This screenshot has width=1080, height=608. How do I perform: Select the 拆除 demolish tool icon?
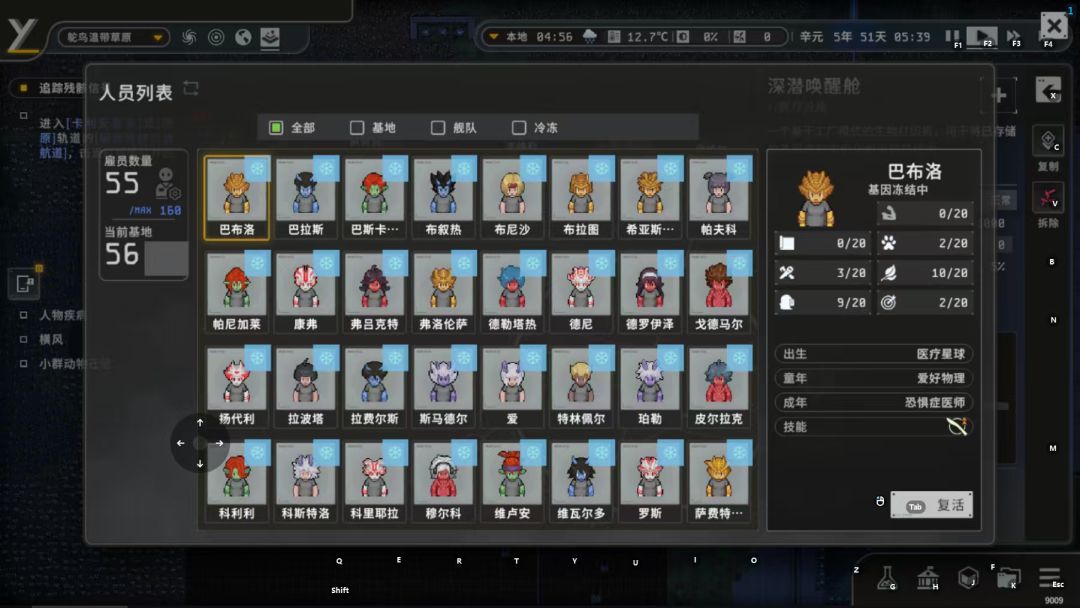pyautogui.click(x=1048, y=198)
